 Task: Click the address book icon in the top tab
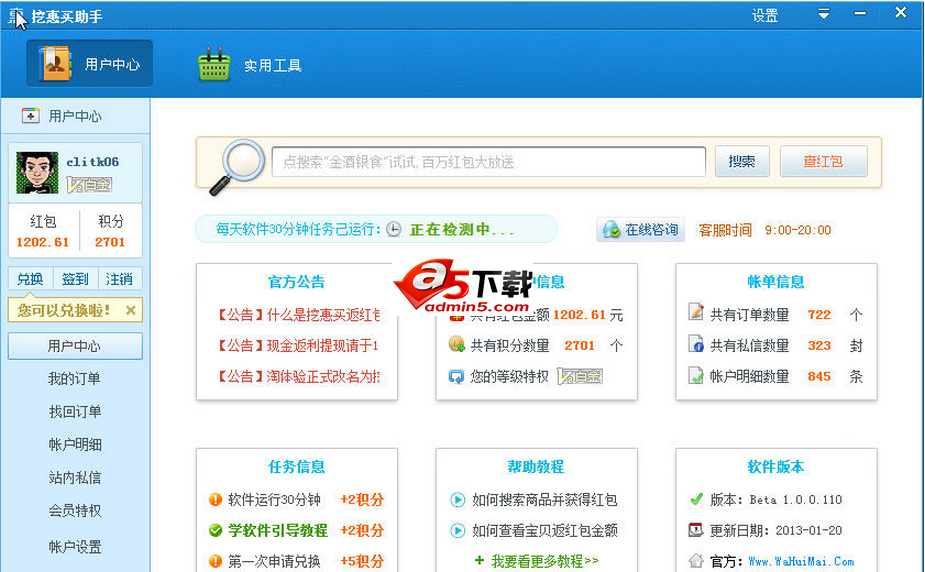click(x=55, y=64)
